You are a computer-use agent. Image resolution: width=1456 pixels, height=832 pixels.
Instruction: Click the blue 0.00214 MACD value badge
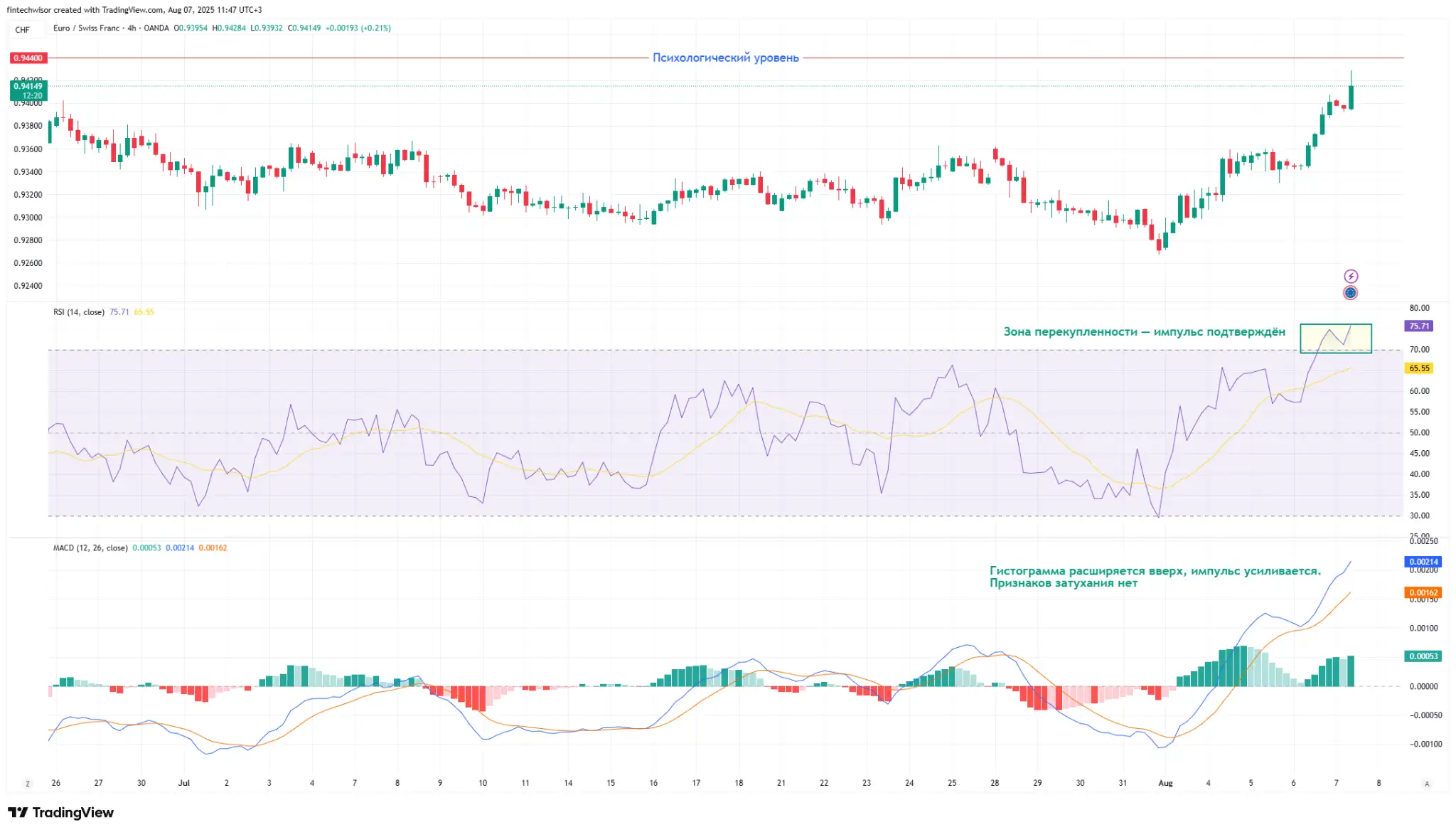1422,562
